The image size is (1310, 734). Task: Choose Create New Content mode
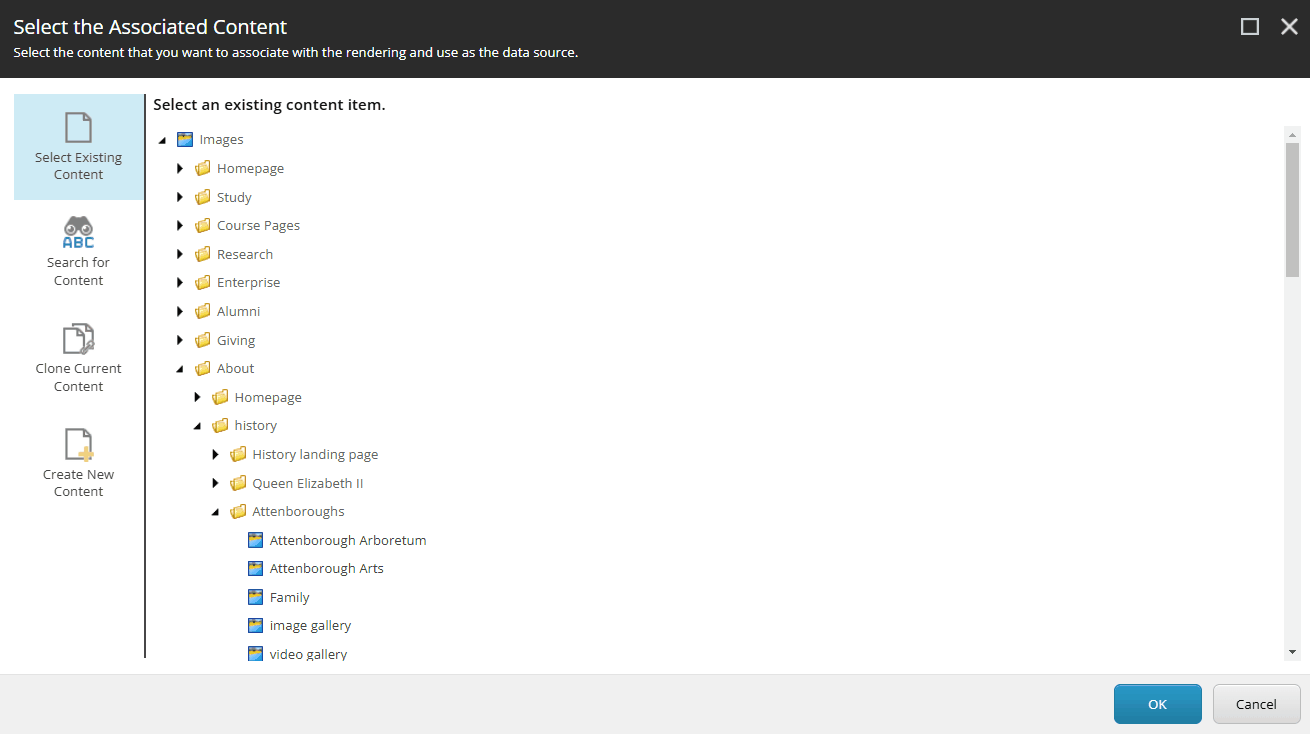78,460
